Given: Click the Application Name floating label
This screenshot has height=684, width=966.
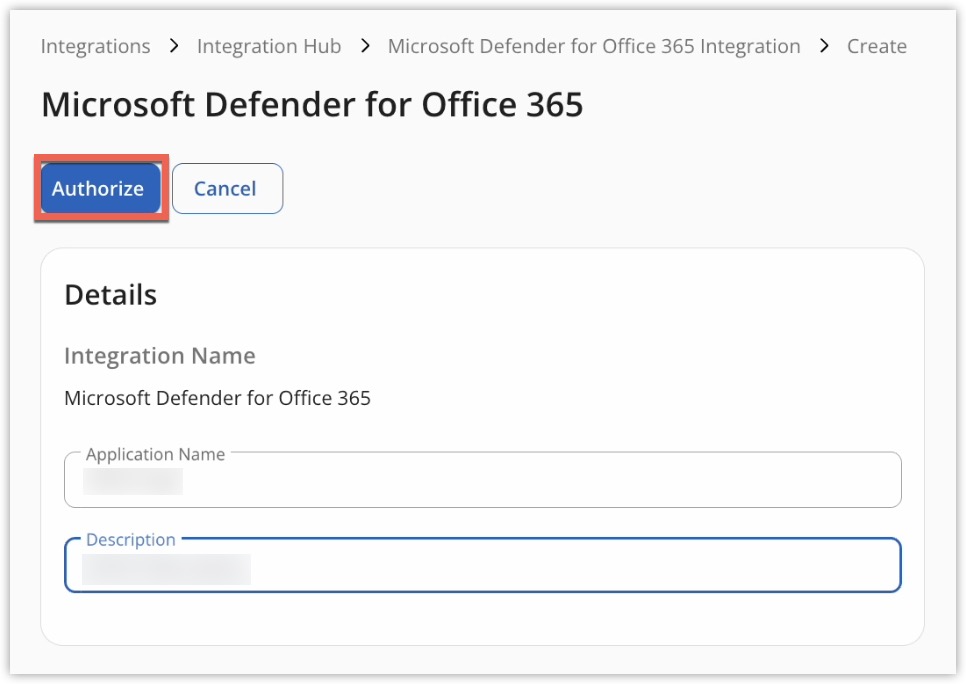Looking at the screenshot, I should click(x=155, y=454).
